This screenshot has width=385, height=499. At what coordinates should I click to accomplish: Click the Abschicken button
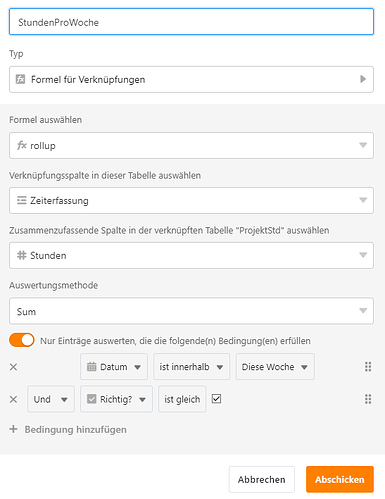coord(340,479)
